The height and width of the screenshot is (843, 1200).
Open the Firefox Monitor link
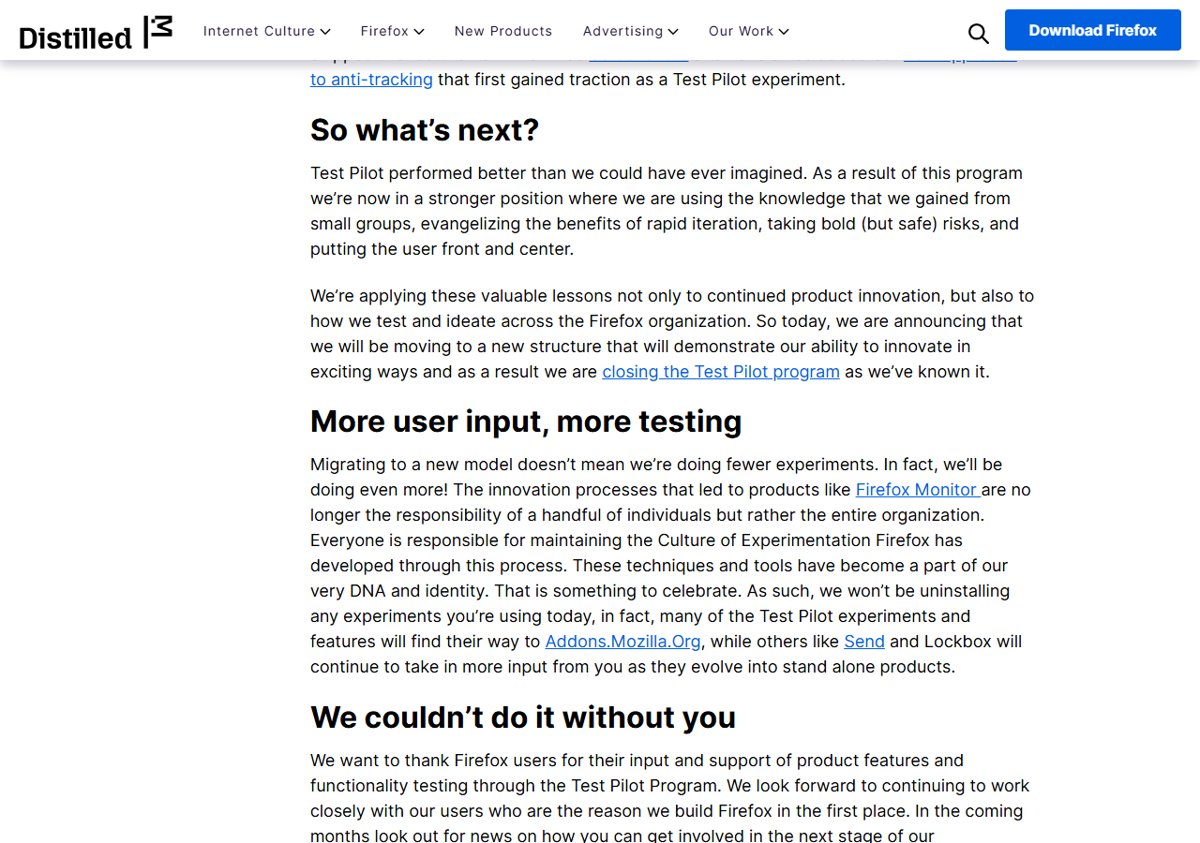coord(918,489)
